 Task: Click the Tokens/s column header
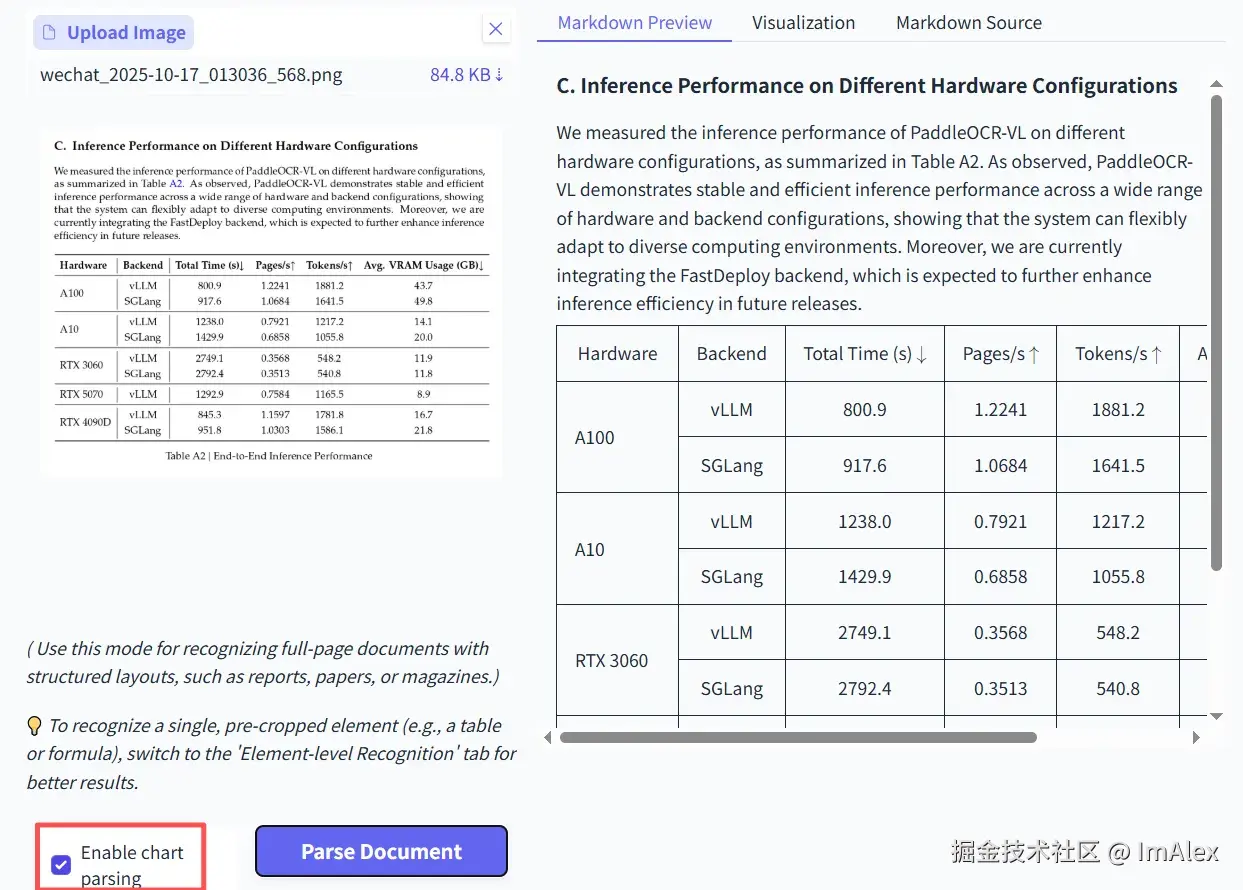point(1118,354)
